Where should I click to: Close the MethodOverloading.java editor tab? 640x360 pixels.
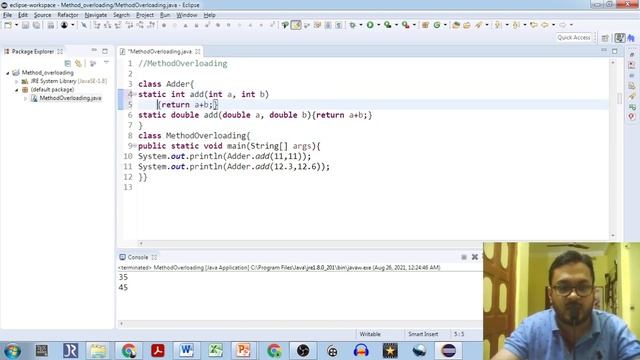coord(198,51)
